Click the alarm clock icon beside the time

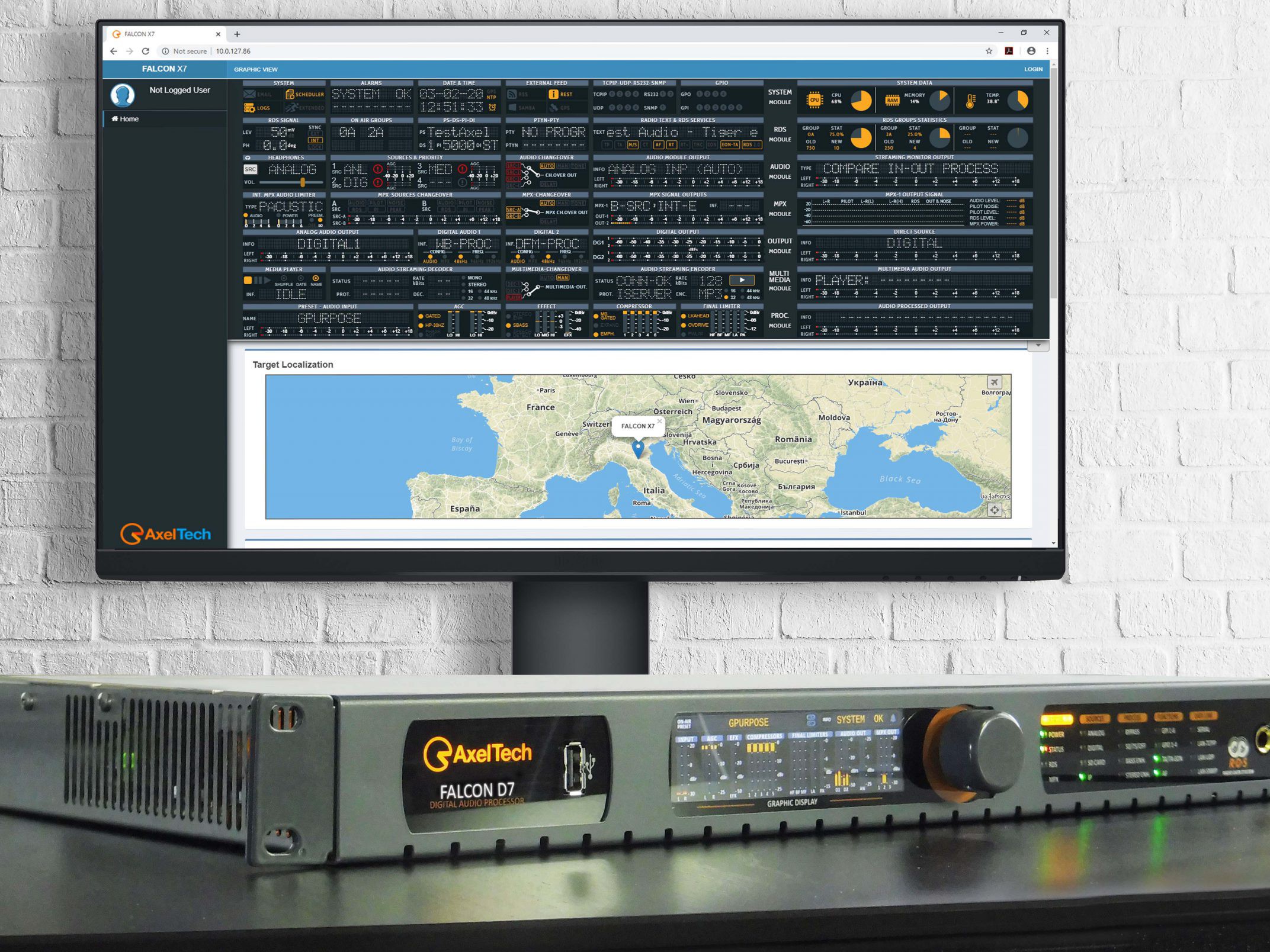click(492, 107)
